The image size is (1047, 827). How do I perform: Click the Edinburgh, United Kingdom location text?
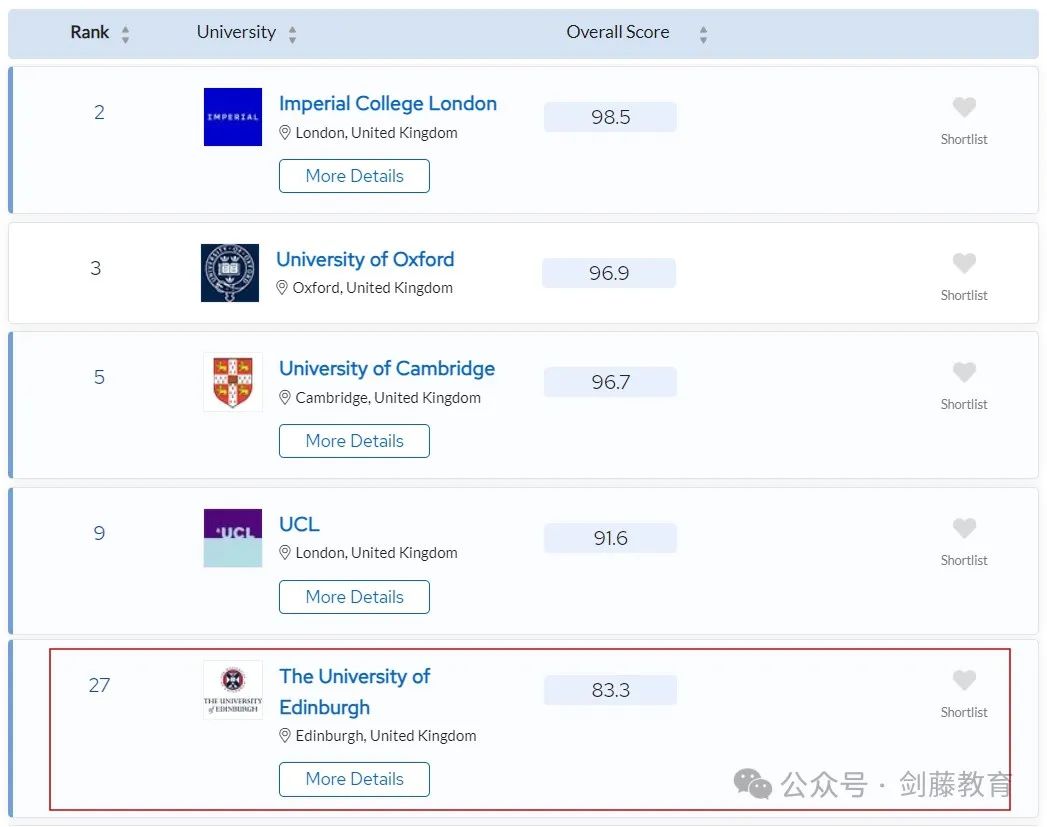tap(386, 736)
